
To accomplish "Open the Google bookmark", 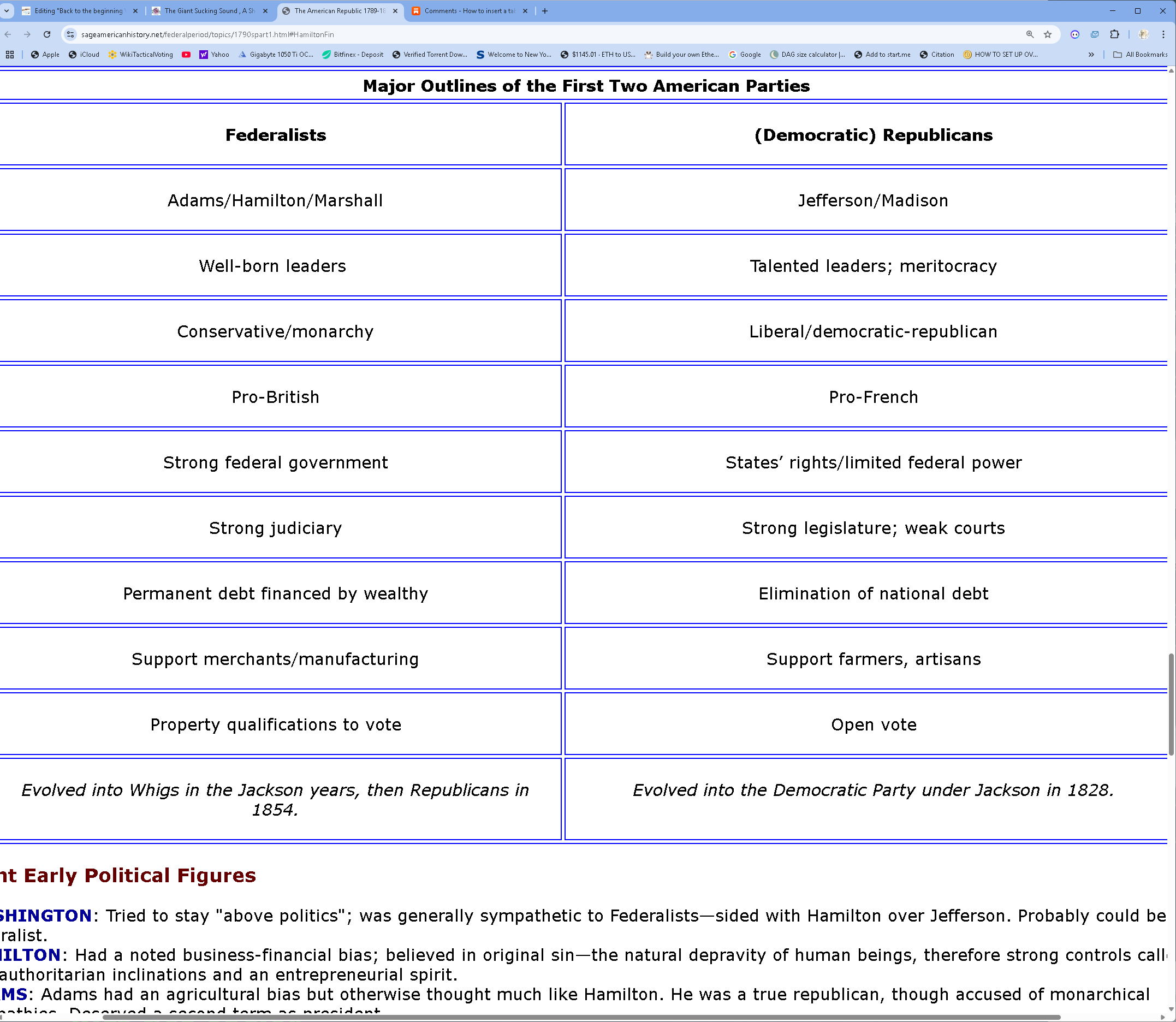I will (x=745, y=55).
